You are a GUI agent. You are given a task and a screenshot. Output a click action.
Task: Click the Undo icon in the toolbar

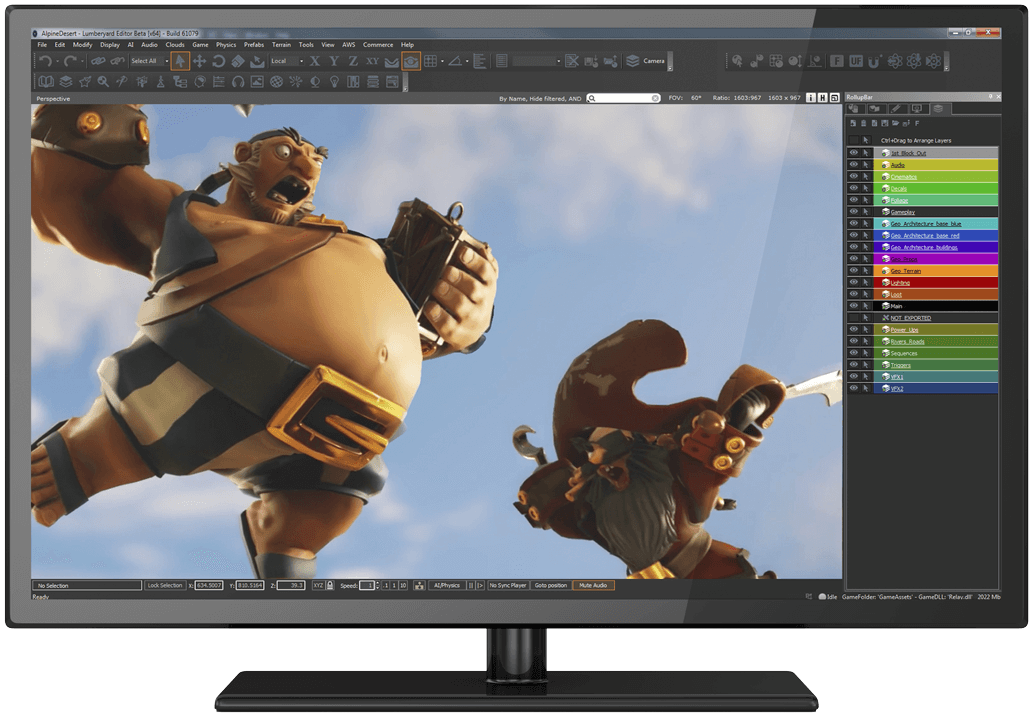[45, 61]
